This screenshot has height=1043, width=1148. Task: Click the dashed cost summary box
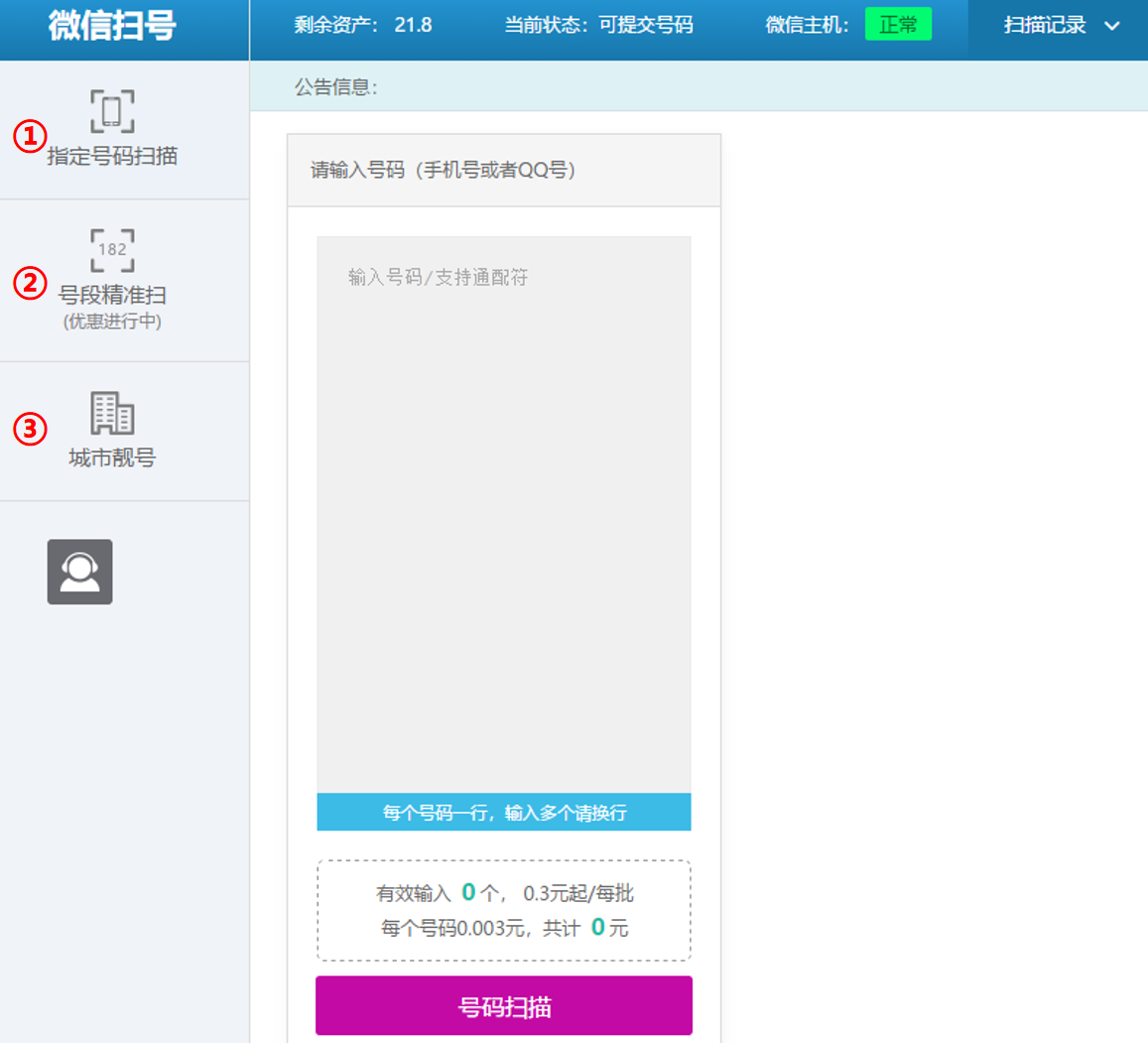click(x=503, y=910)
